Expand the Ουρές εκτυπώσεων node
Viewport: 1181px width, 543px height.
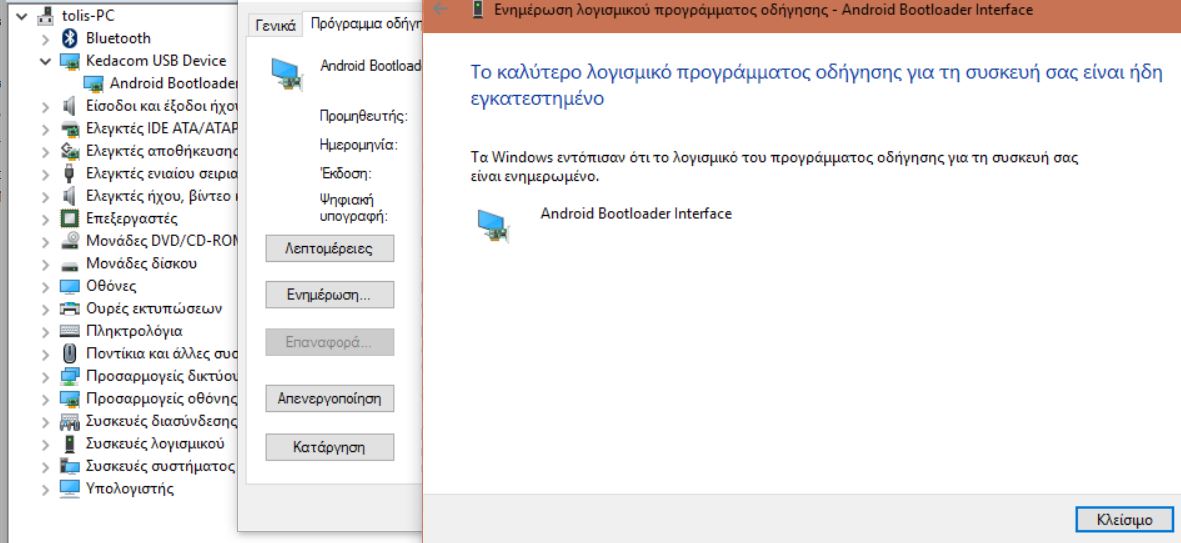46,309
